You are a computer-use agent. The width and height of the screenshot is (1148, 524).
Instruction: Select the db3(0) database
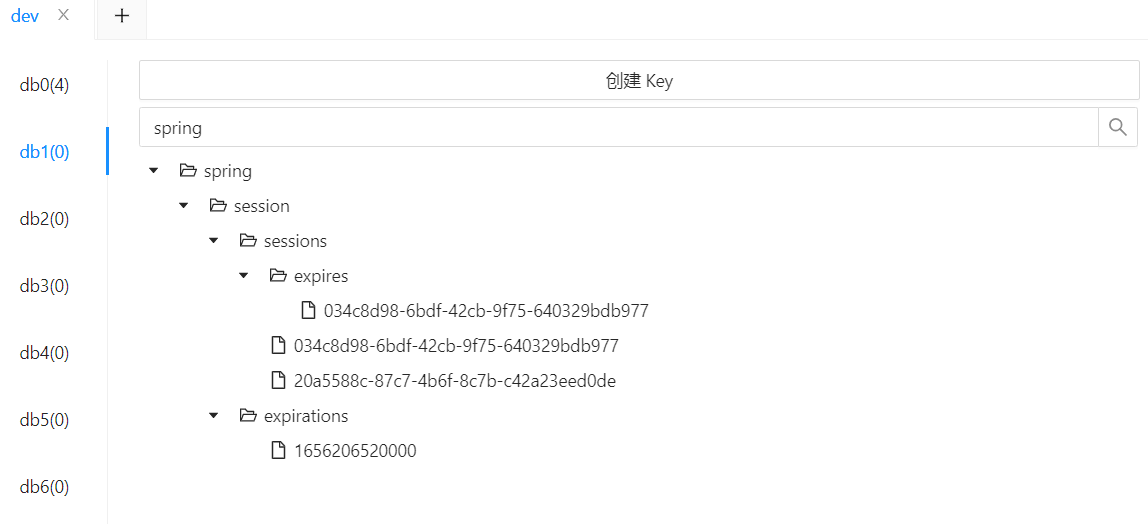(x=45, y=286)
